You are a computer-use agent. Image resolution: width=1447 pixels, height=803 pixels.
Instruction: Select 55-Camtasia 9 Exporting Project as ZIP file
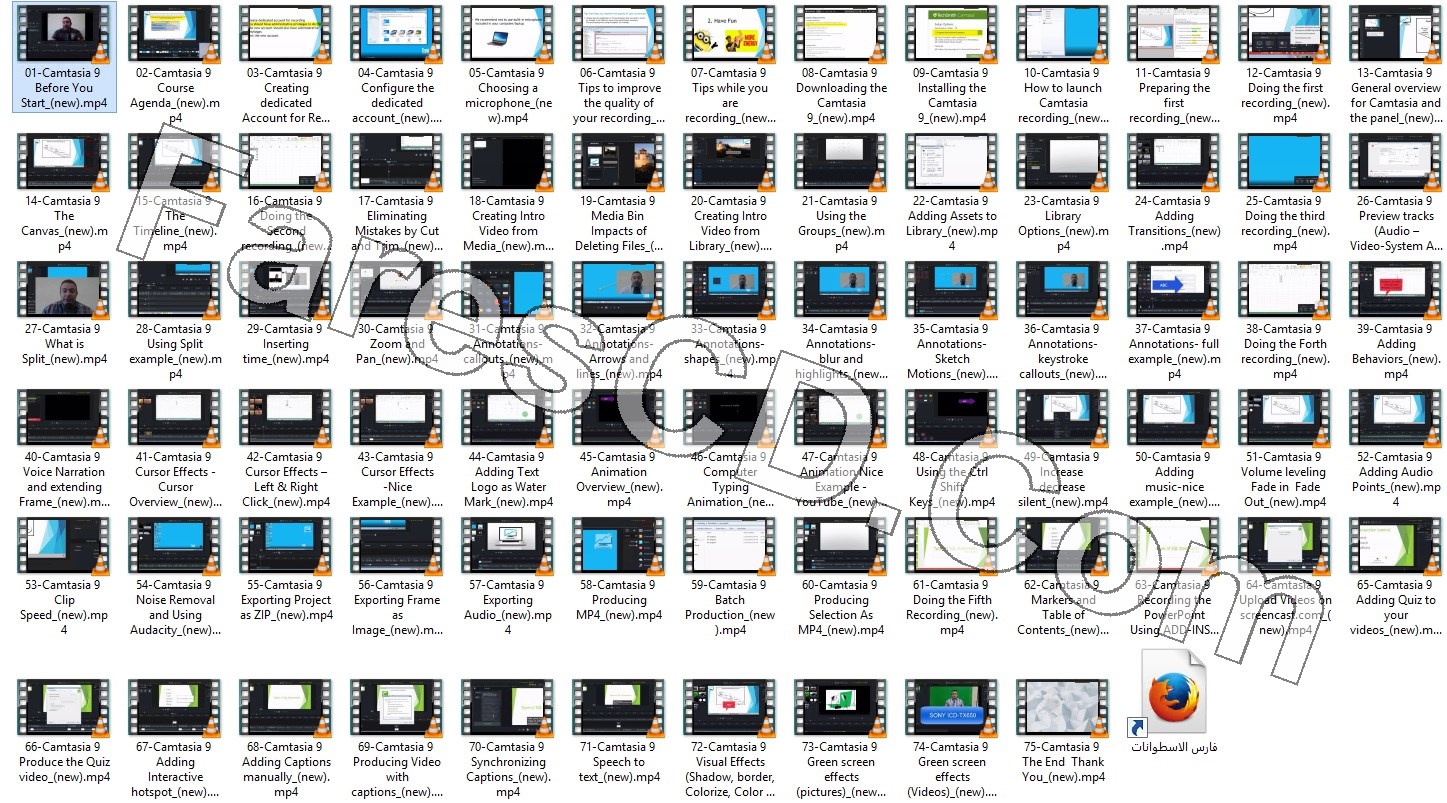[x=286, y=569]
